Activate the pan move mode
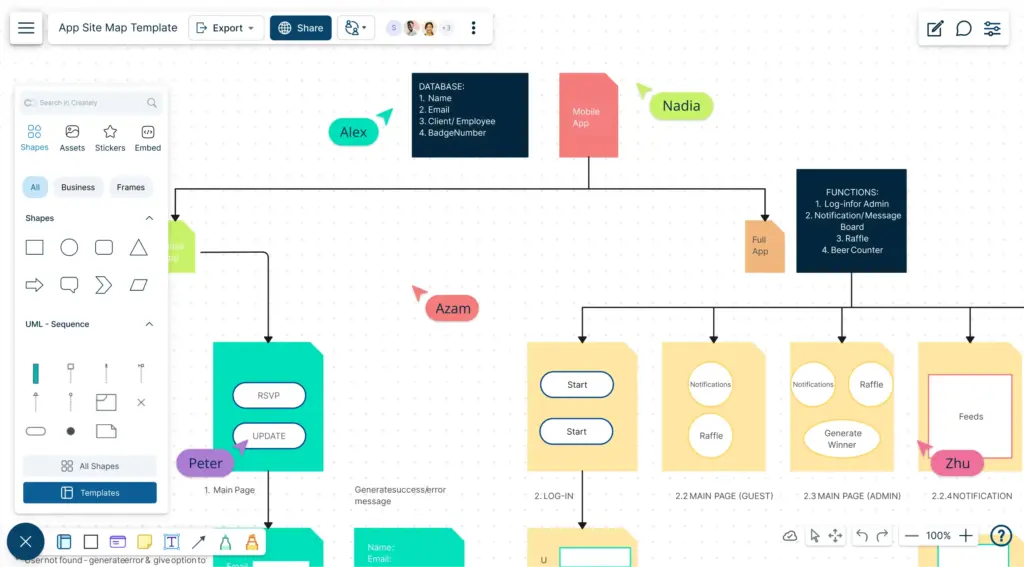1024x567 pixels. pos(835,536)
